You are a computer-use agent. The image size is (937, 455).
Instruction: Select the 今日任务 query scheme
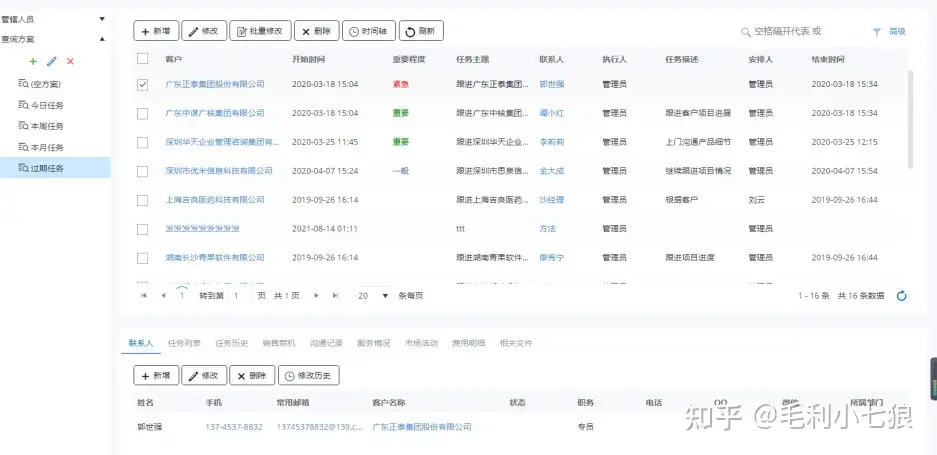pyautogui.click(x=55, y=105)
